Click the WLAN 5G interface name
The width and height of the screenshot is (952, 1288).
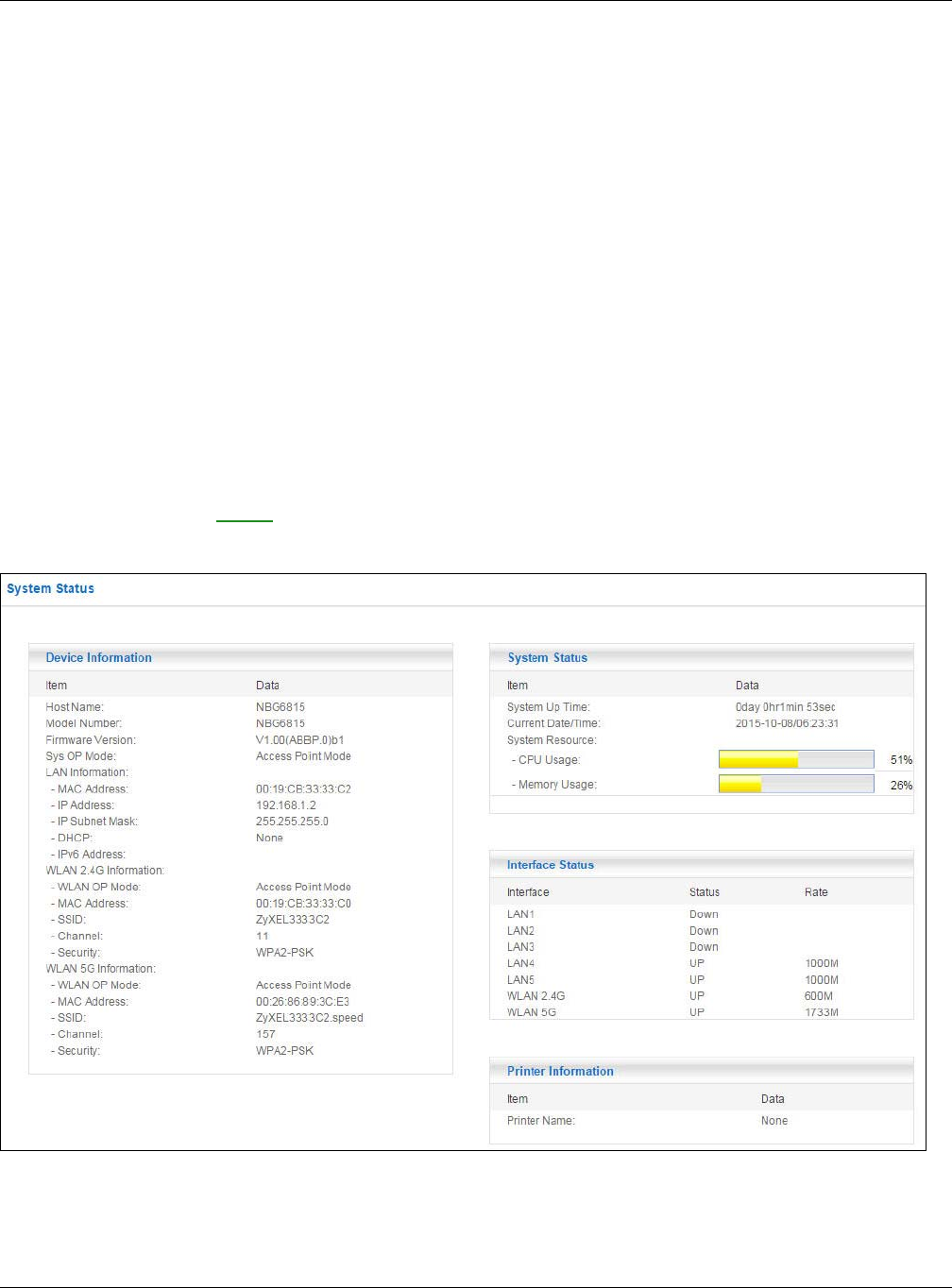532,1012
